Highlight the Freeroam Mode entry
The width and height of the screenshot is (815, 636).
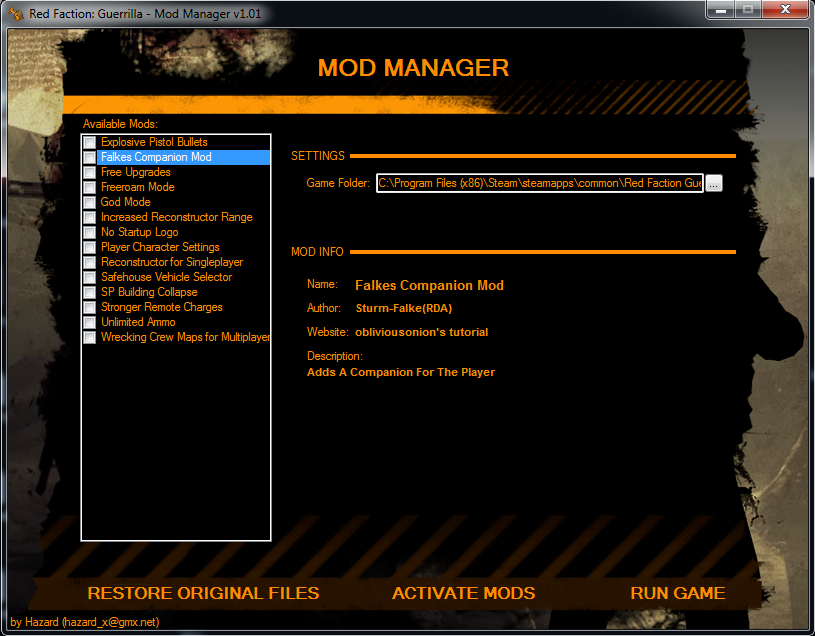tap(137, 187)
